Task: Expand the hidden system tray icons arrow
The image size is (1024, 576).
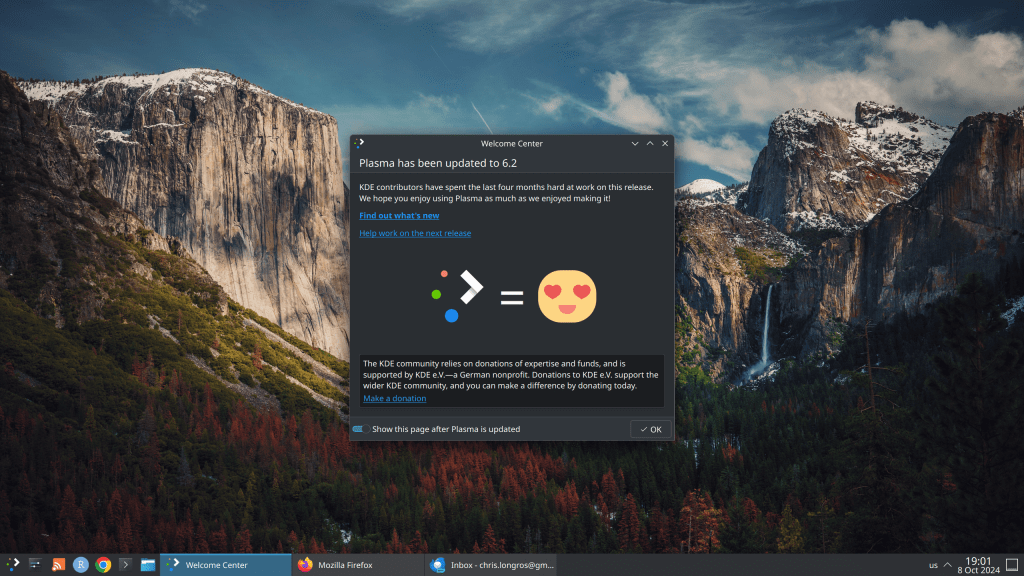Action: [x=948, y=565]
